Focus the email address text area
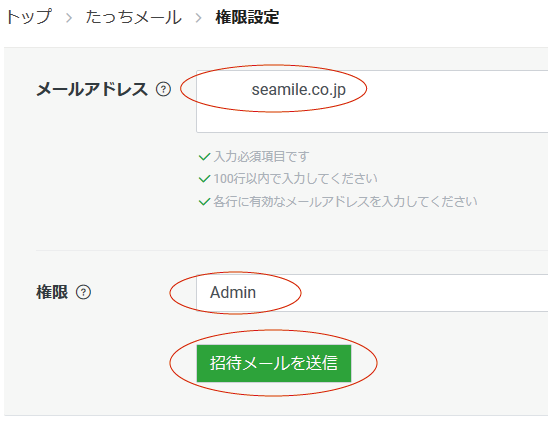Screen dimensions: 548x424 (372, 101)
